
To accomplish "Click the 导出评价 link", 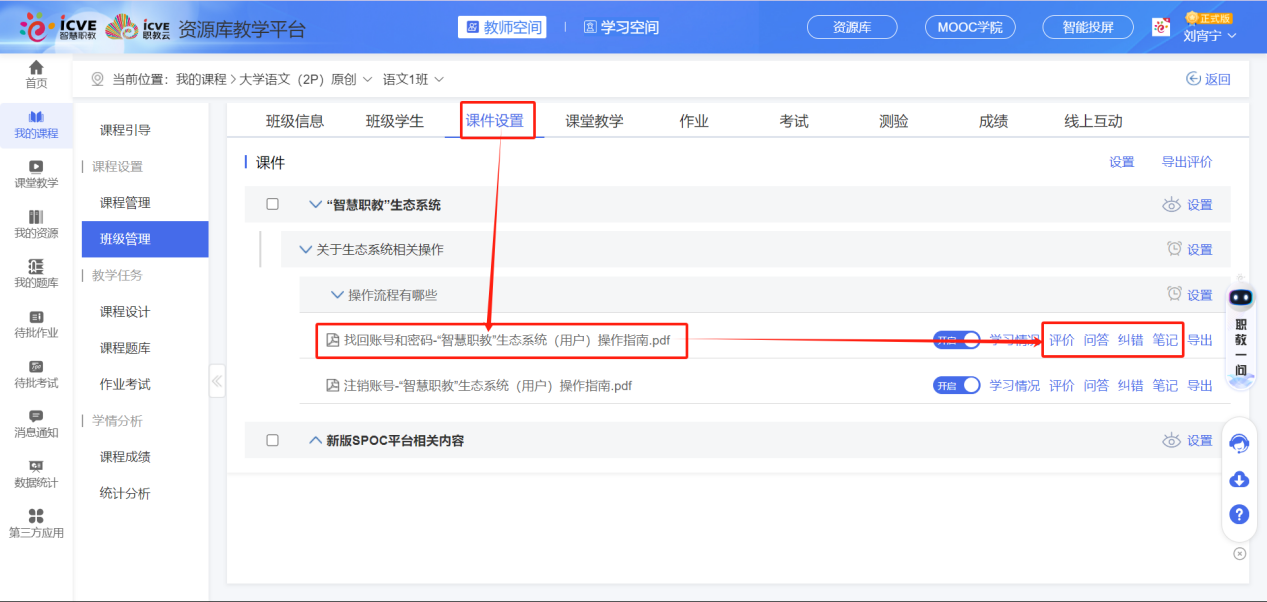I will pyautogui.click(x=1187, y=161).
